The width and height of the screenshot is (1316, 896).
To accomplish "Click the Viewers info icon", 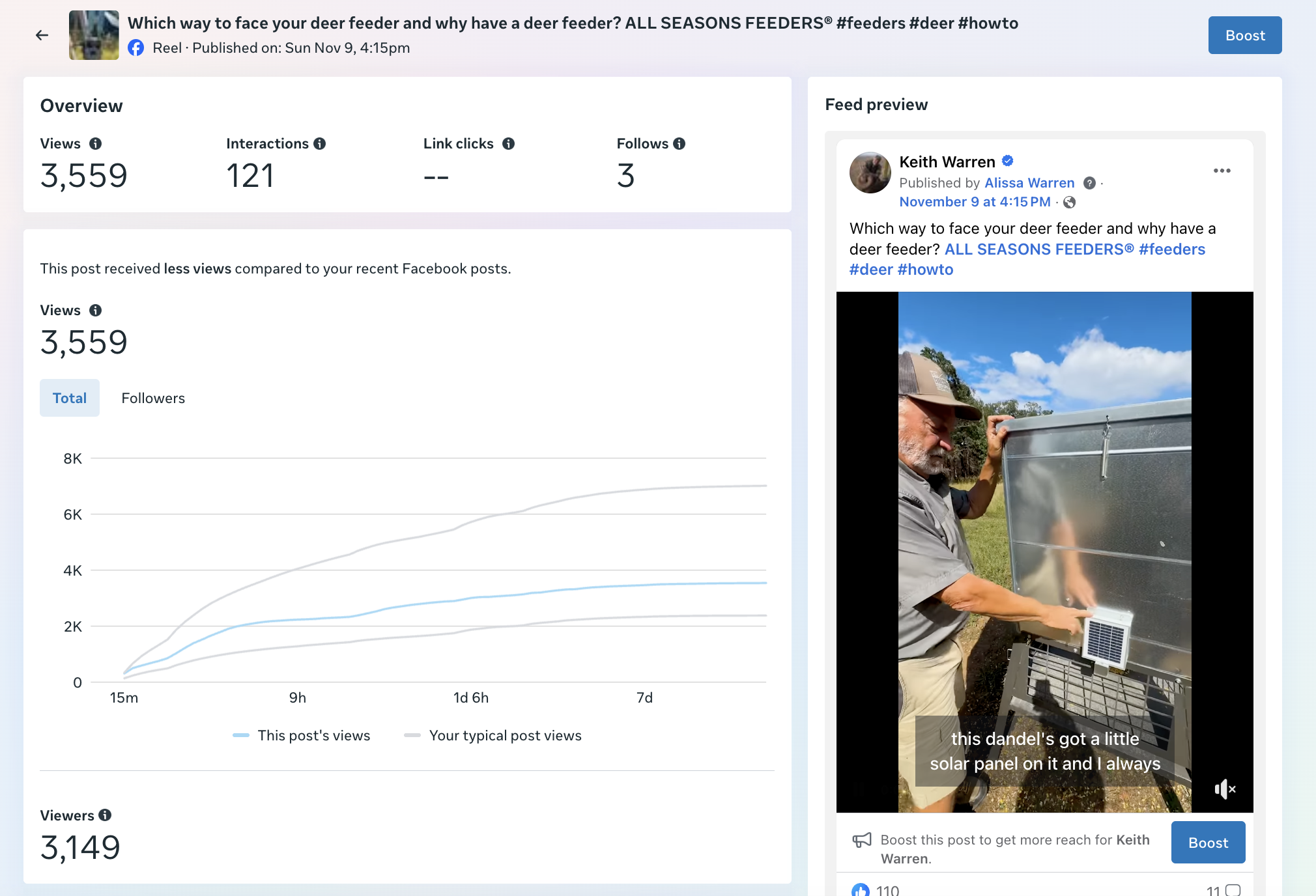I will click(105, 815).
